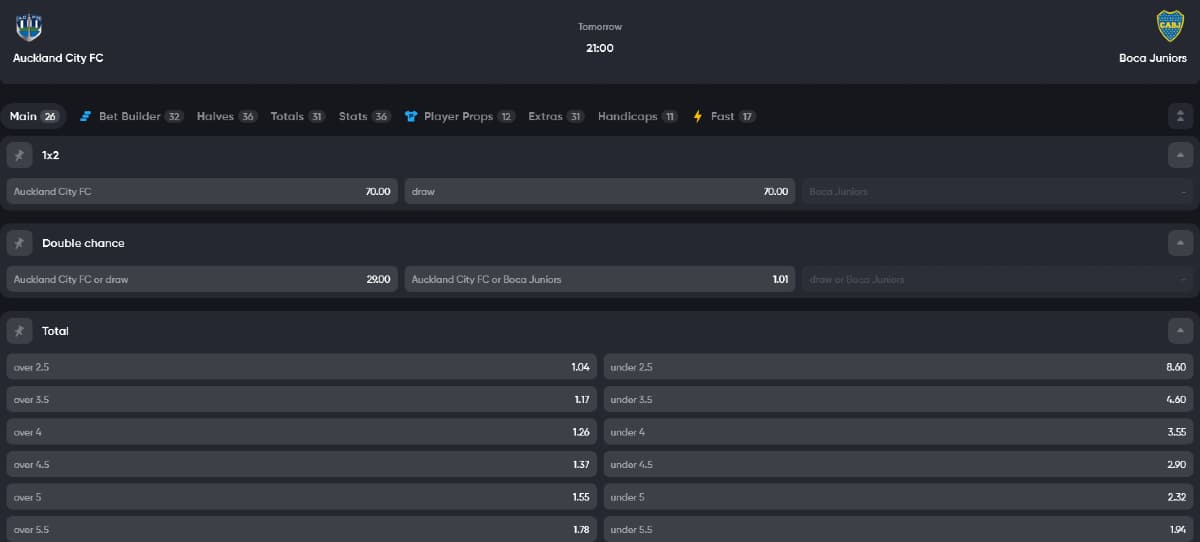Collapse the 1x2 section
The width and height of the screenshot is (1200, 542).
1181,155
